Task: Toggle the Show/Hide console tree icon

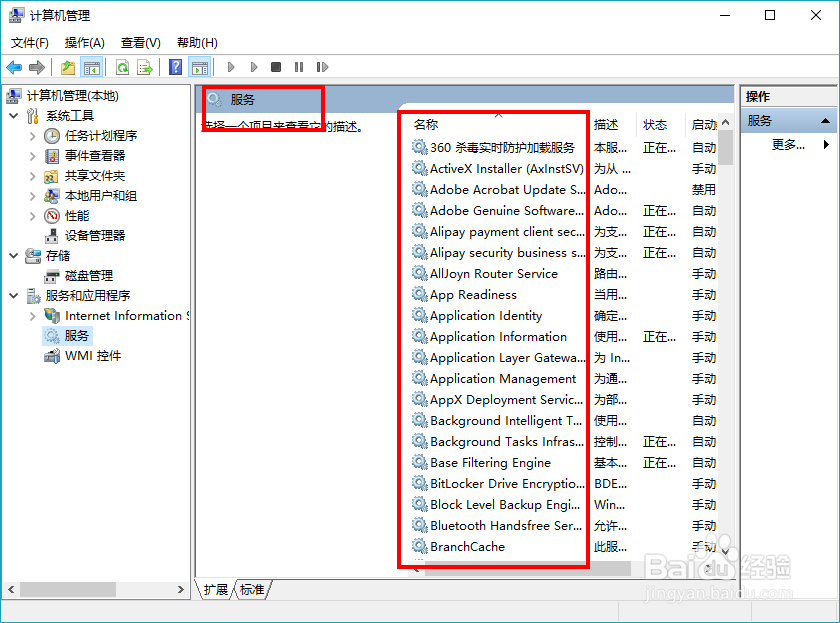Action: (x=91, y=67)
